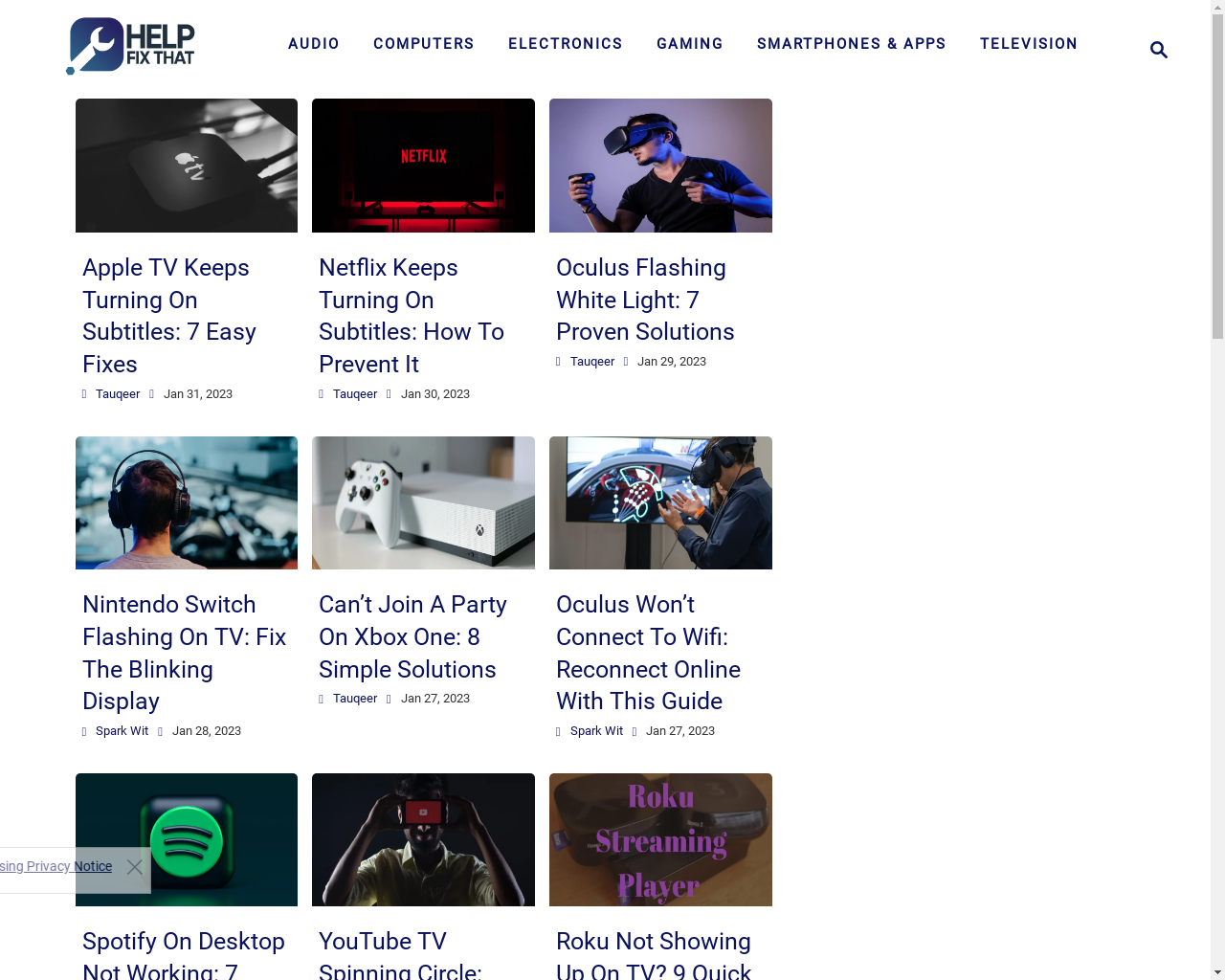
Task: Open the Smartphones & Apps menu
Action: [x=852, y=44]
